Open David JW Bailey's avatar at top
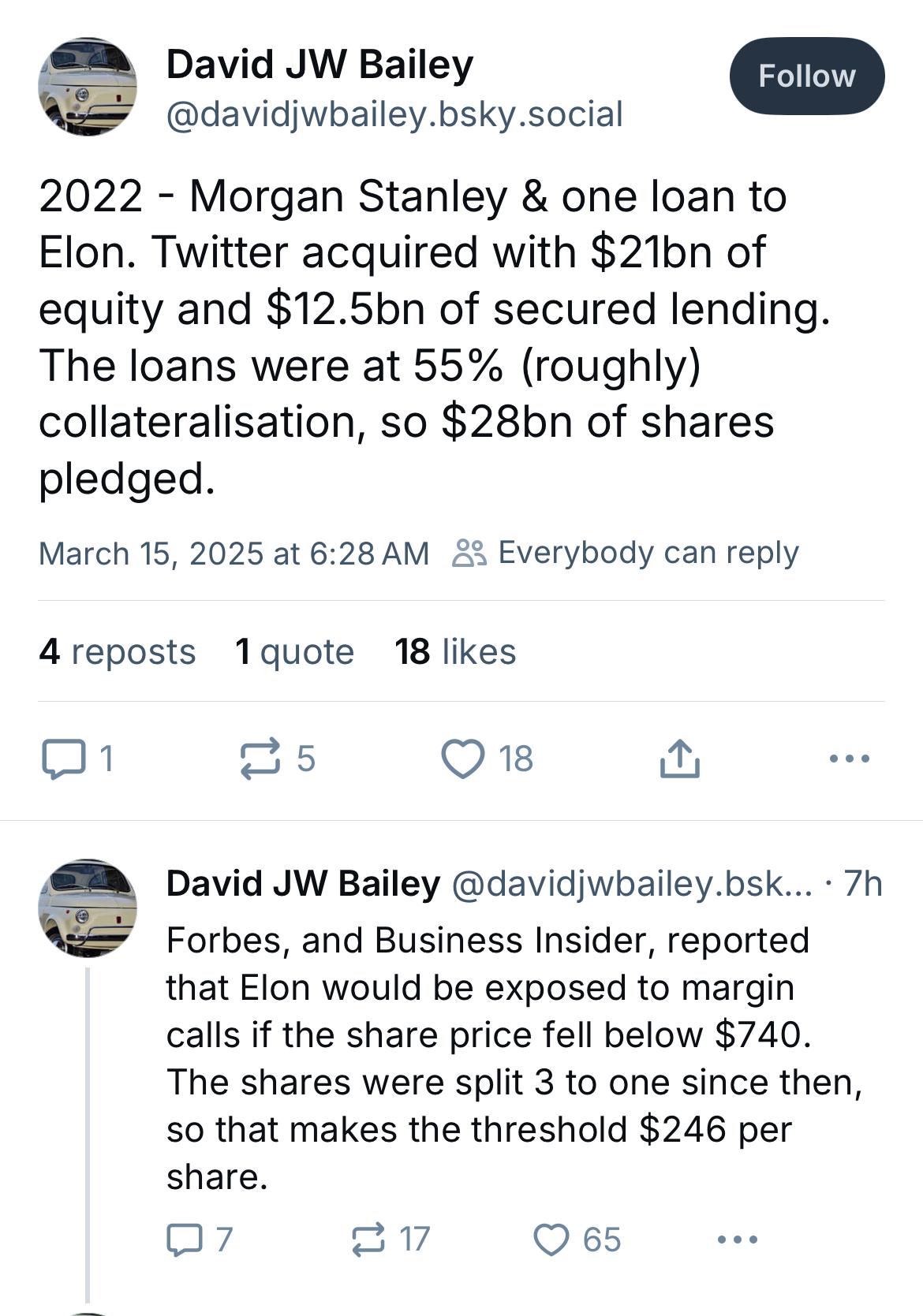Image resolution: width=923 pixels, height=1316 pixels. coord(88,87)
